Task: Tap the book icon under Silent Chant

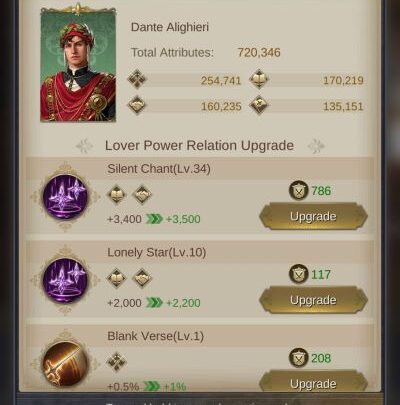Action: click(x=117, y=195)
